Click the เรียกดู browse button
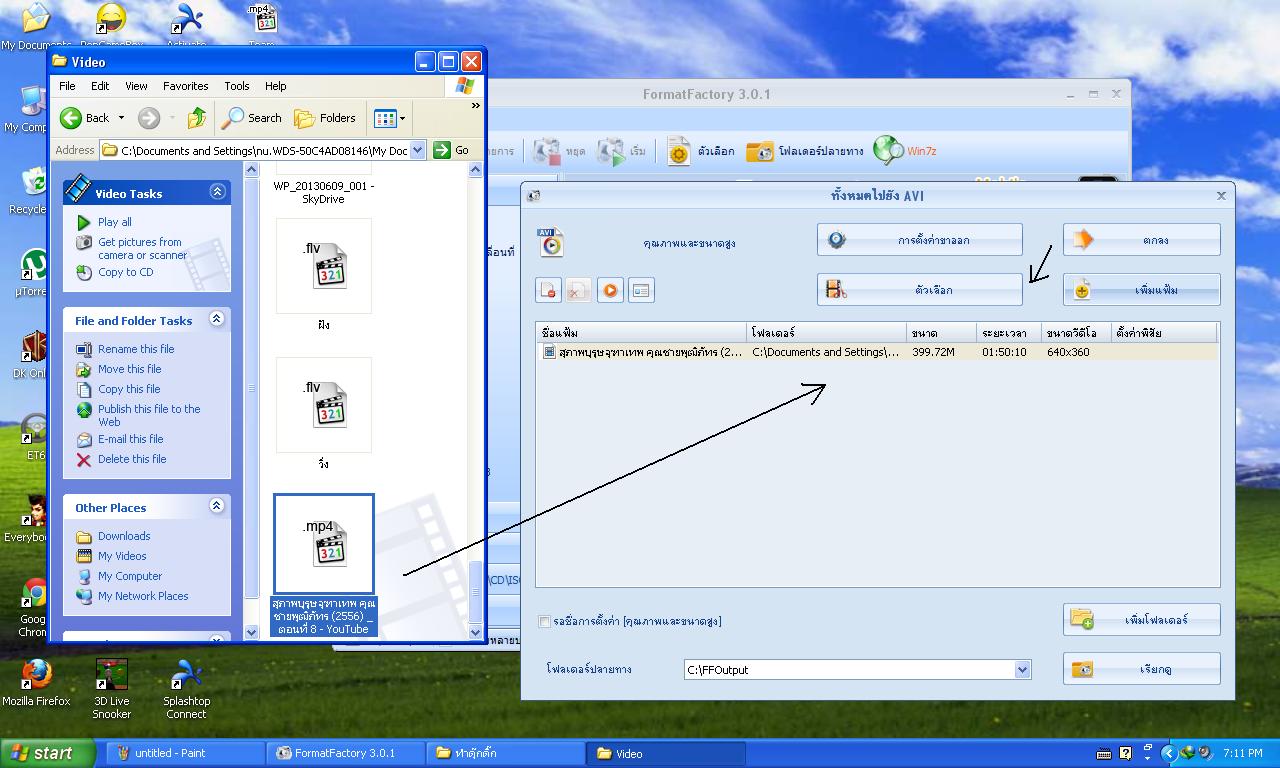Image resolution: width=1280 pixels, height=768 pixels. click(x=1141, y=669)
